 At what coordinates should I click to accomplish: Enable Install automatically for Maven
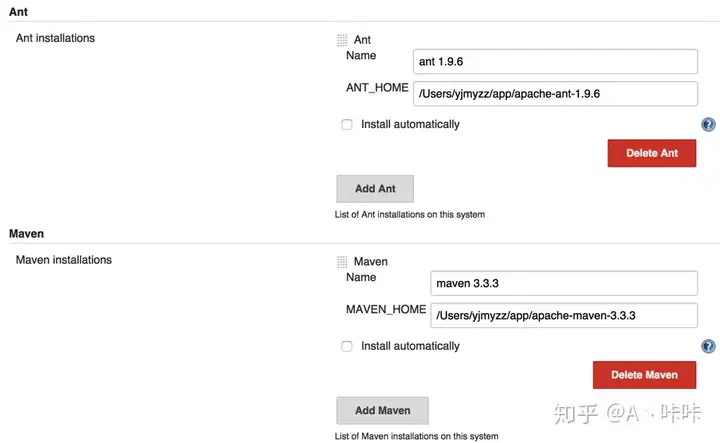[347, 346]
